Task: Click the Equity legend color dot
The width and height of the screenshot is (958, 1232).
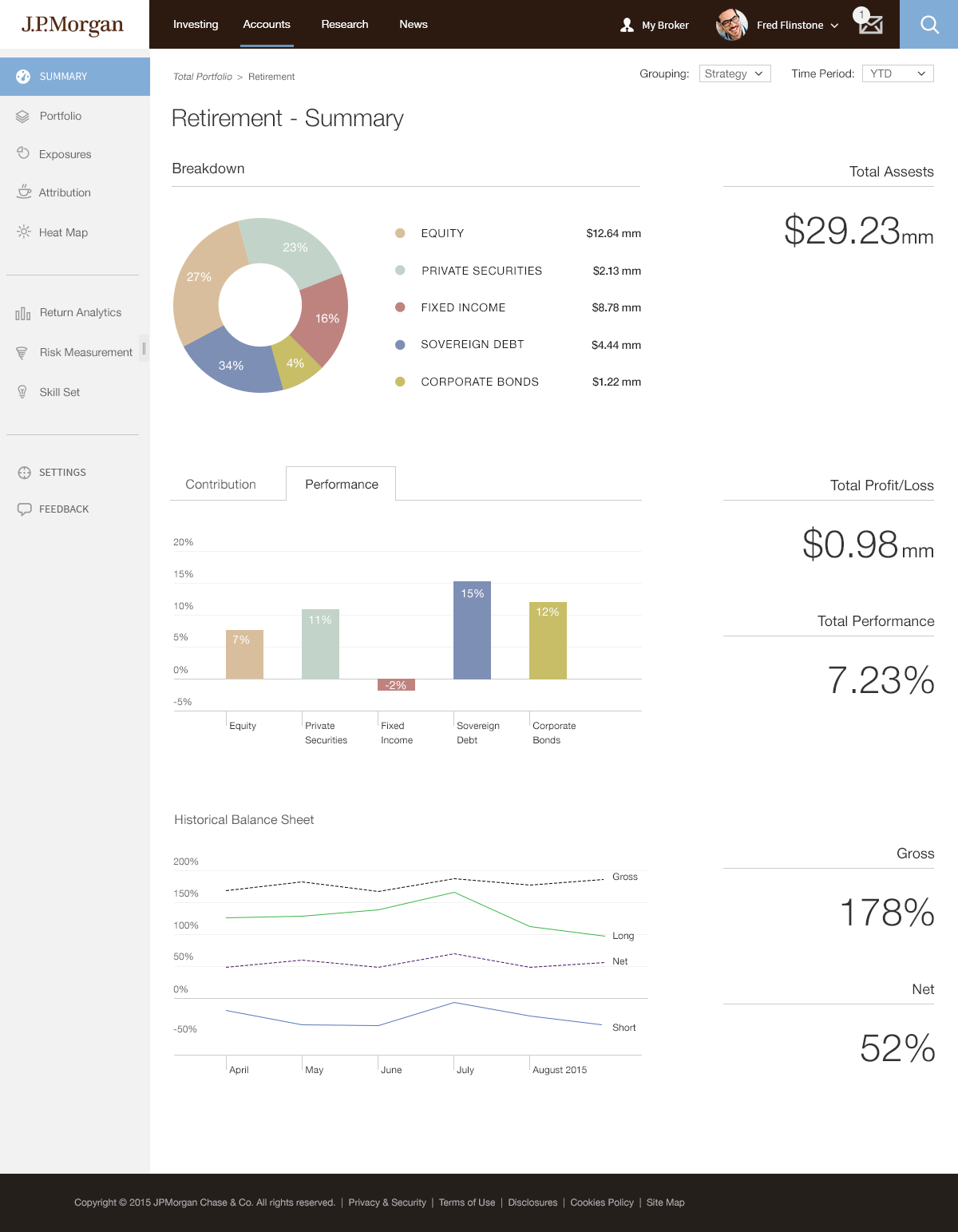Action: pos(400,233)
